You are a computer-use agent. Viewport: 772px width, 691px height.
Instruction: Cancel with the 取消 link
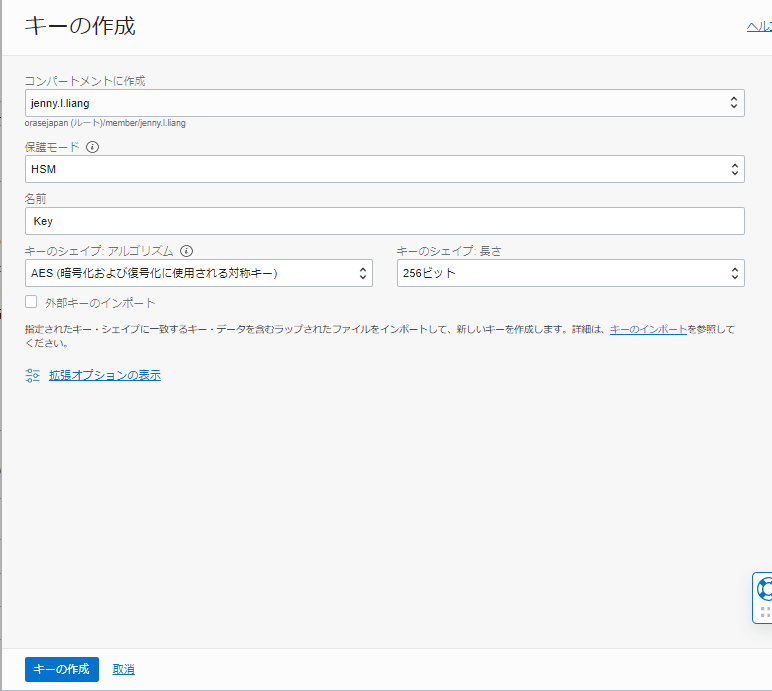[124, 669]
